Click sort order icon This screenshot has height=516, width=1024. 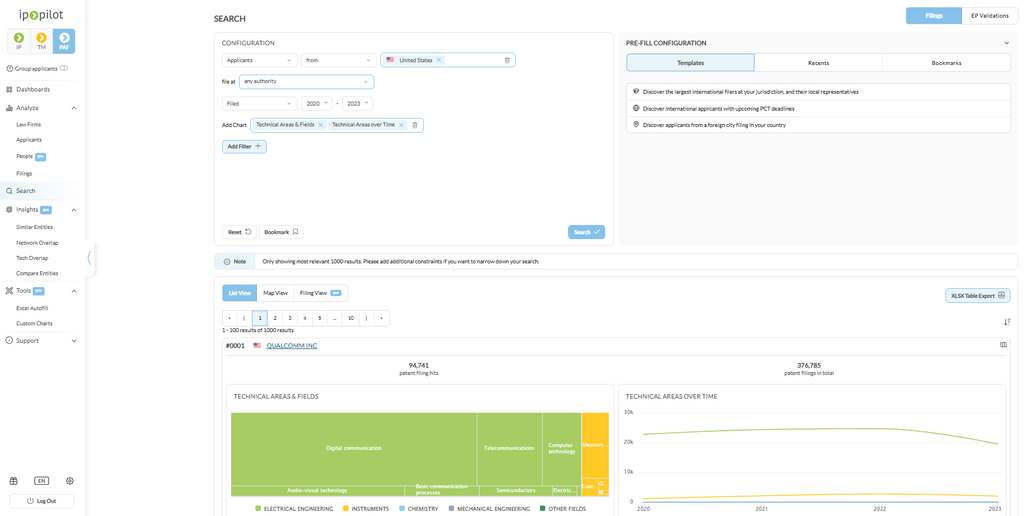pos(1006,322)
